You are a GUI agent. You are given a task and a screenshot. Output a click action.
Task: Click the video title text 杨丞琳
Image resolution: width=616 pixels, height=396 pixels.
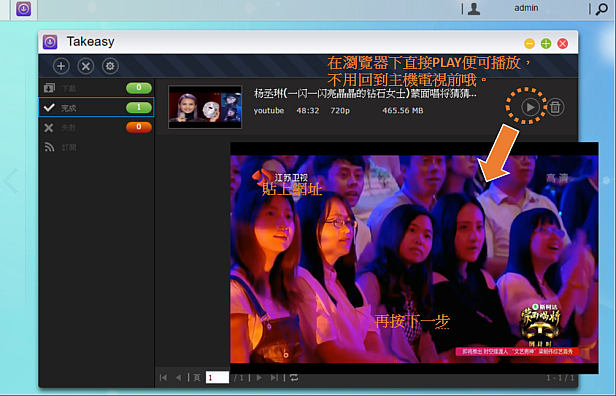click(x=365, y=94)
